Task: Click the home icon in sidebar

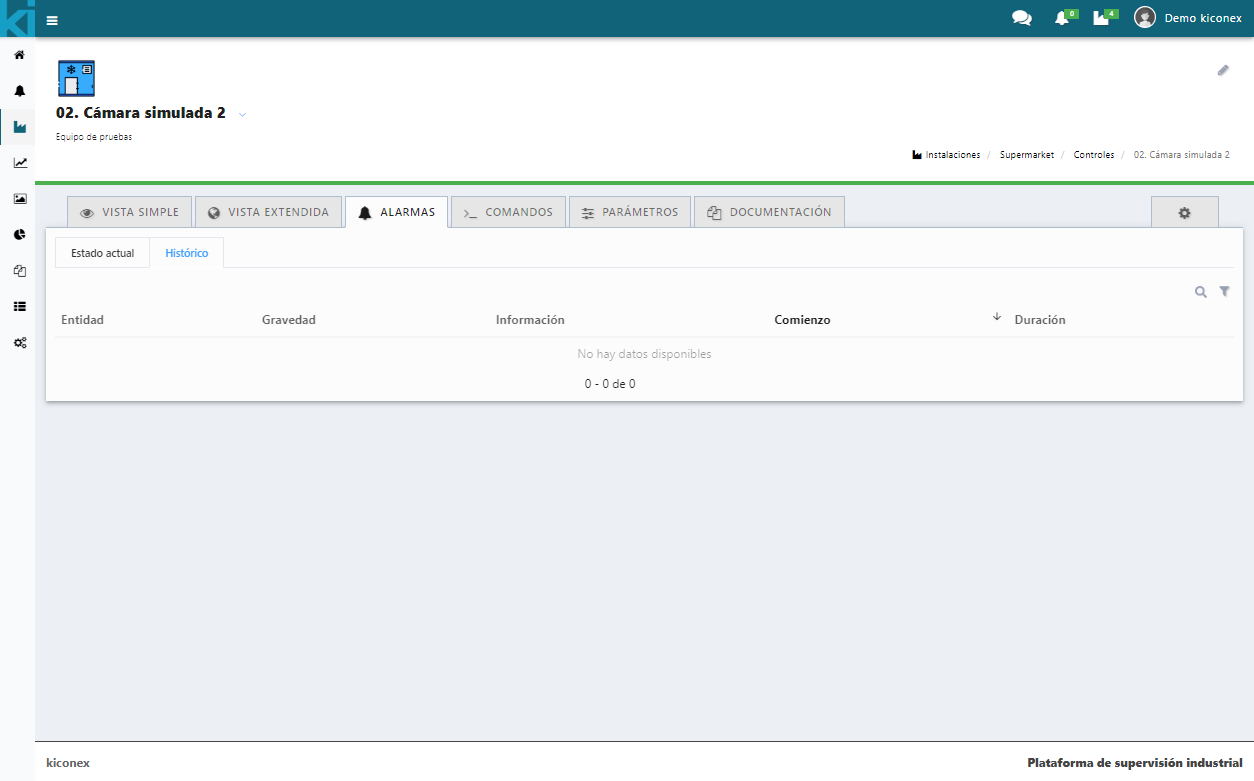Action: coord(19,55)
